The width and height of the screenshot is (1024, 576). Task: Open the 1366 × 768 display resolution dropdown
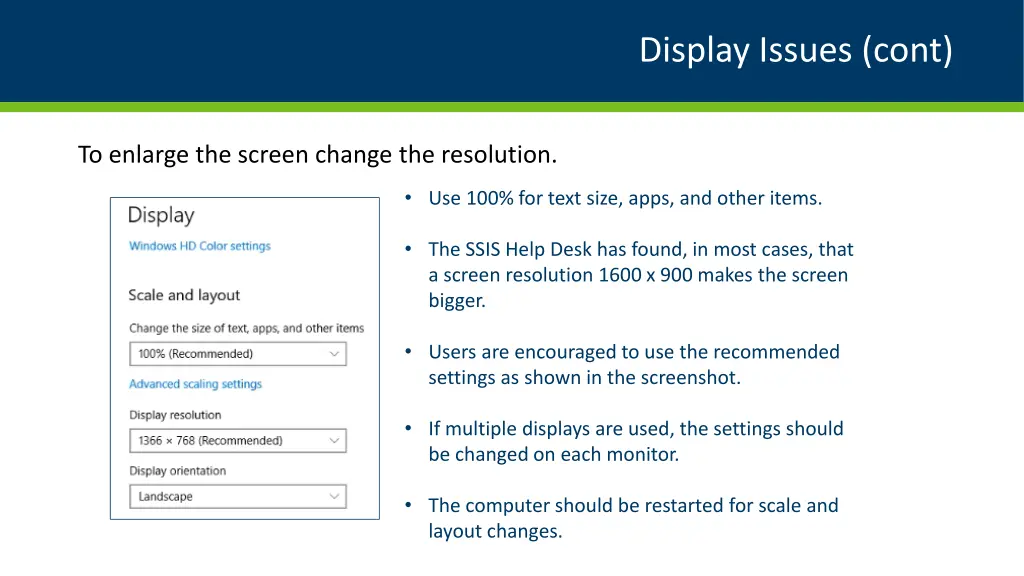[x=238, y=441]
